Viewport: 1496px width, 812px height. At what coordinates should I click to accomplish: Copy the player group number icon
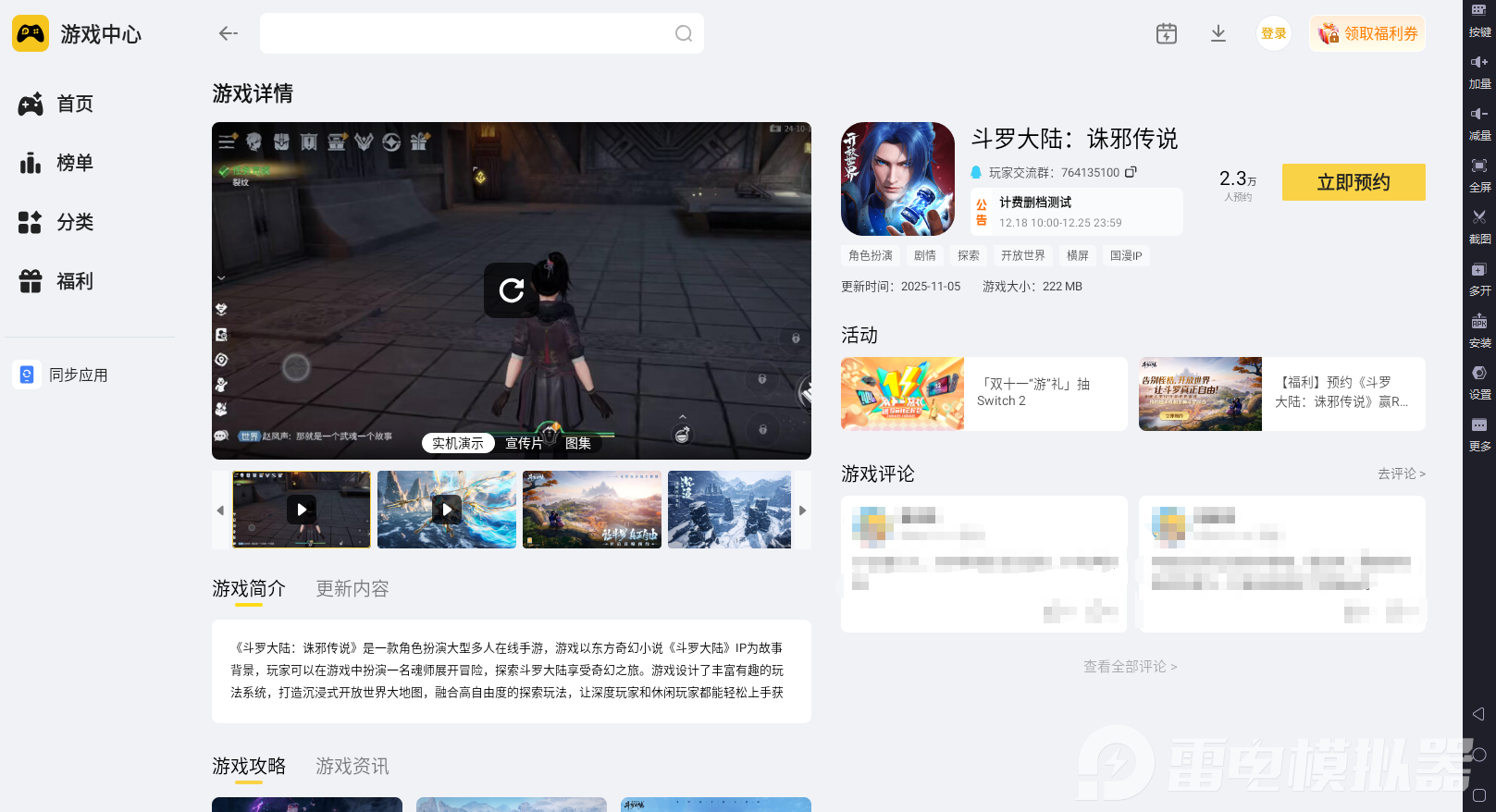click(x=1131, y=172)
